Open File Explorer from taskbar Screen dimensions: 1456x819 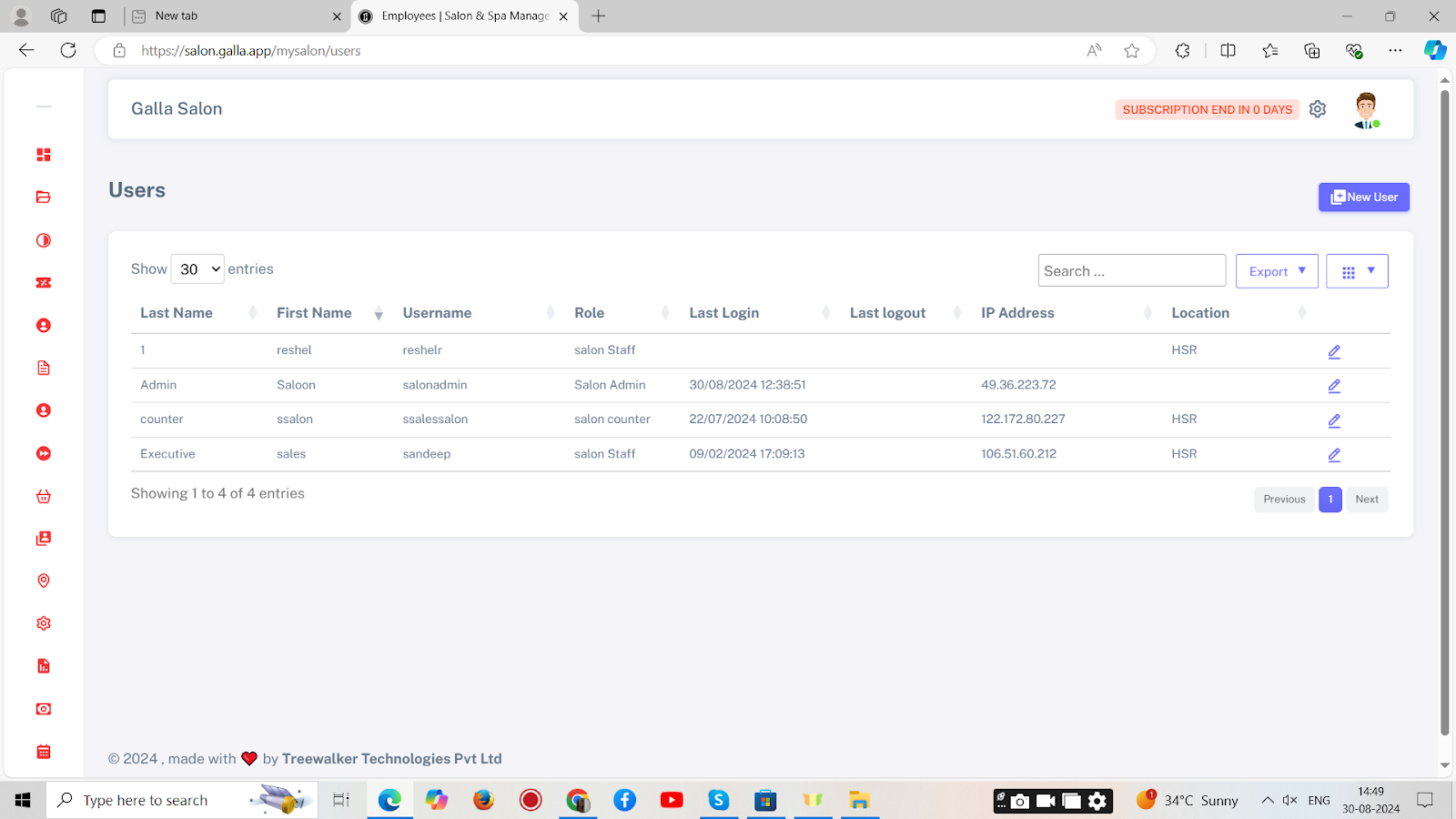859,801
